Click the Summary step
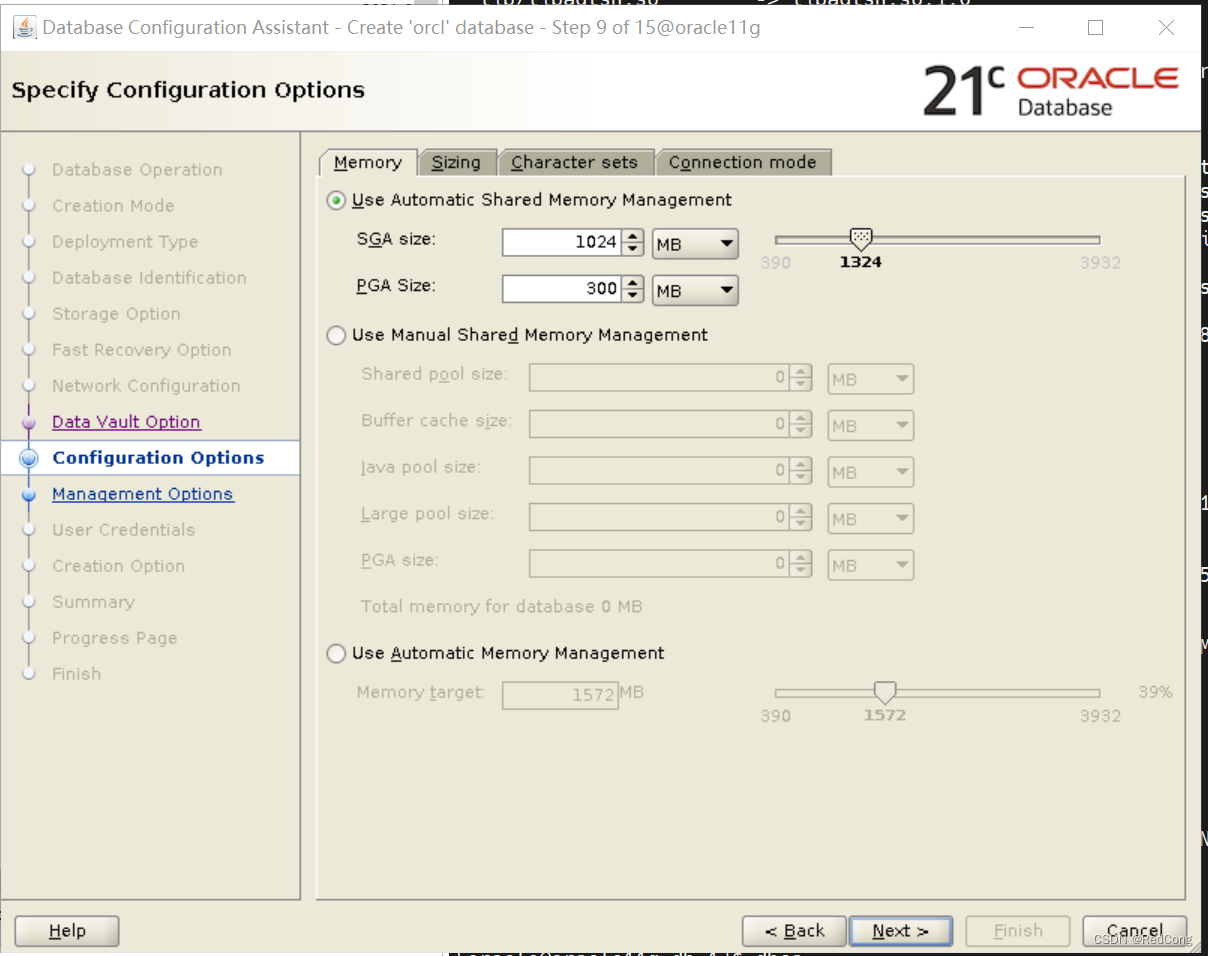The width and height of the screenshot is (1208, 956). point(93,602)
